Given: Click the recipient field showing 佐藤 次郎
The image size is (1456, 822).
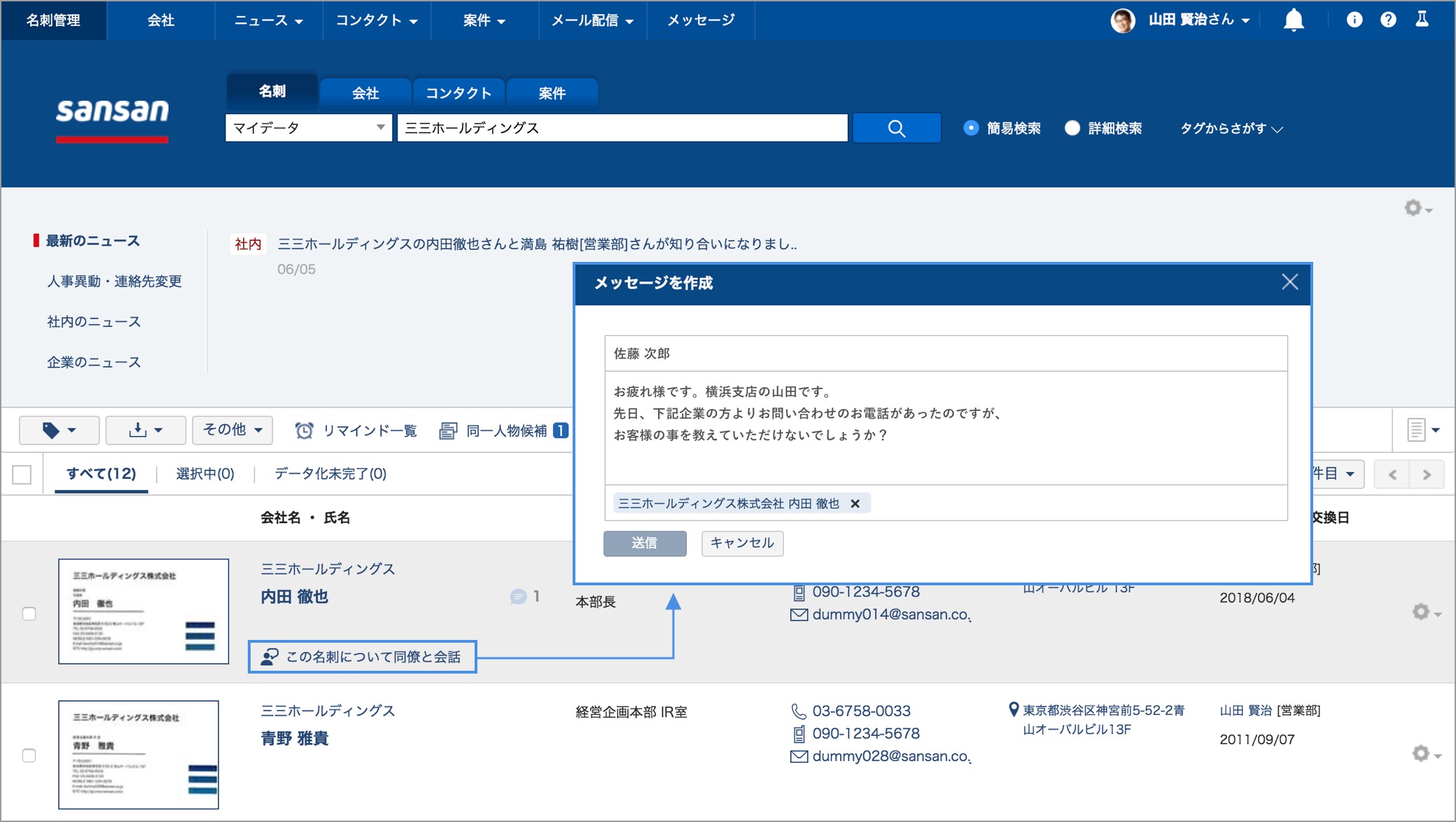Looking at the screenshot, I should coord(946,354).
